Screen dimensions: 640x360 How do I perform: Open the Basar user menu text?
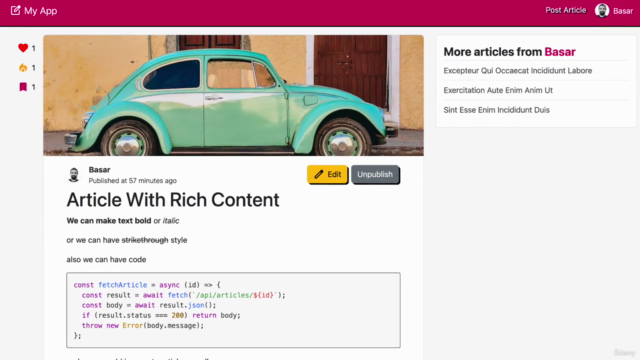623,11
